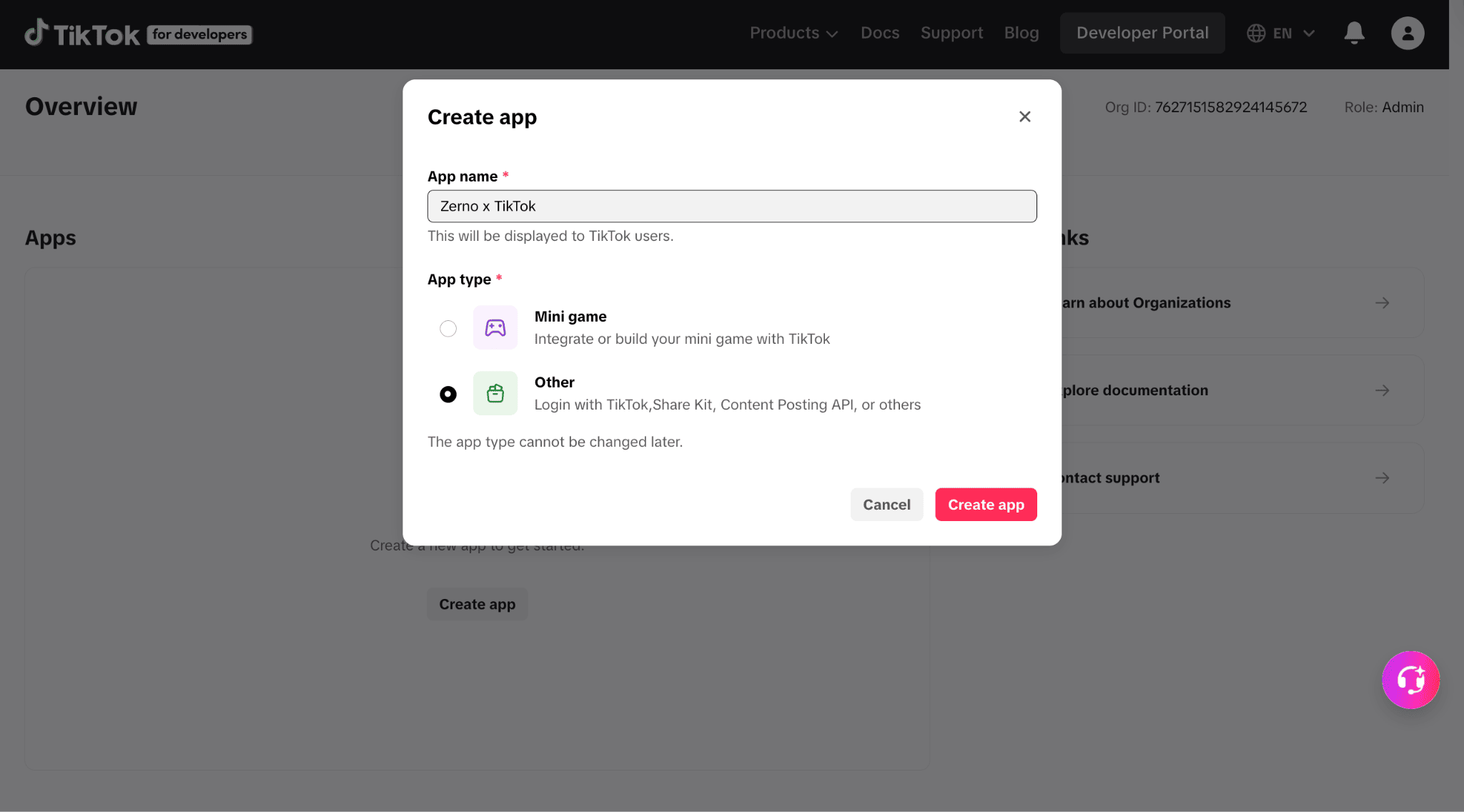Click the background Create app button under Apps

(478, 604)
